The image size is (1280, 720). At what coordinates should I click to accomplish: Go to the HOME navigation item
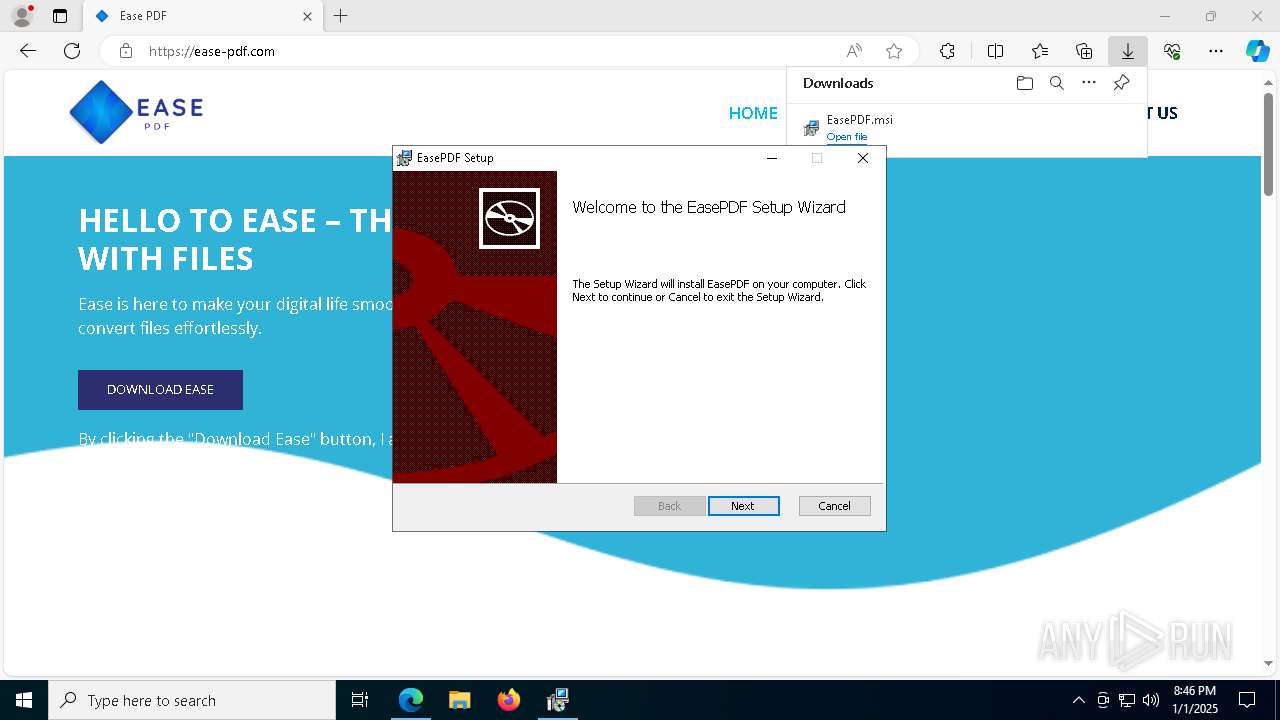753,113
